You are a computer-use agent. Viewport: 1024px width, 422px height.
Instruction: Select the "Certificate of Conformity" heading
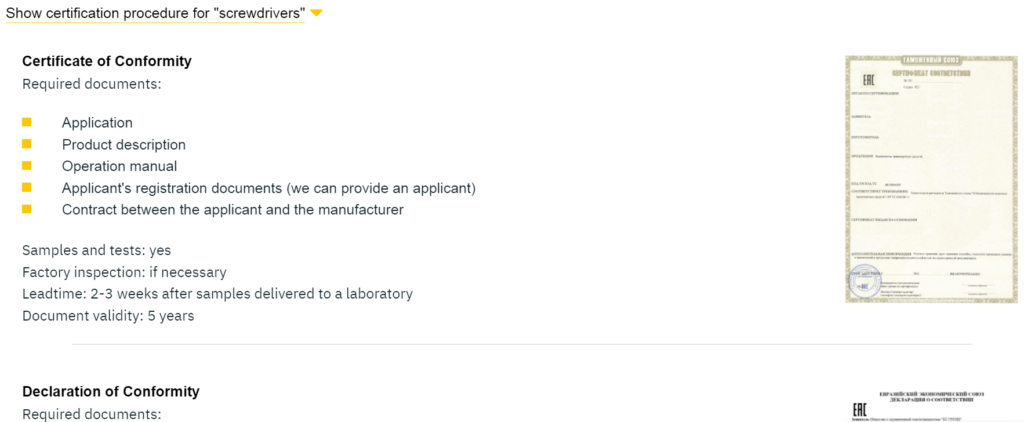click(x=107, y=61)
